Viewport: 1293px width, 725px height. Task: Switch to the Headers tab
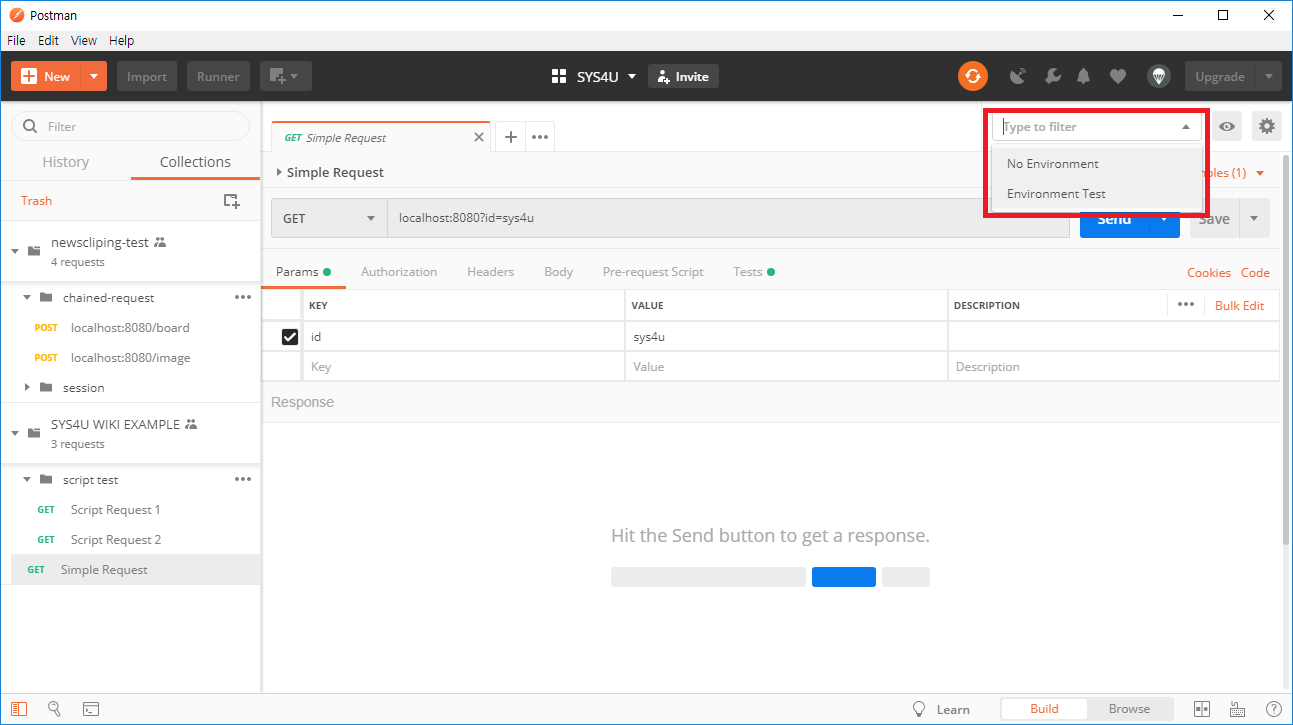490,272
